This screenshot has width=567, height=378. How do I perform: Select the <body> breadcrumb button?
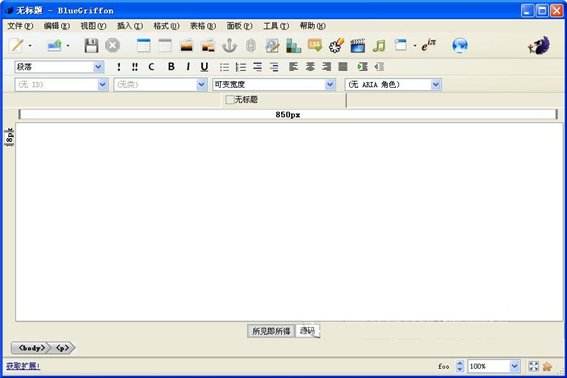pos(31,348)
